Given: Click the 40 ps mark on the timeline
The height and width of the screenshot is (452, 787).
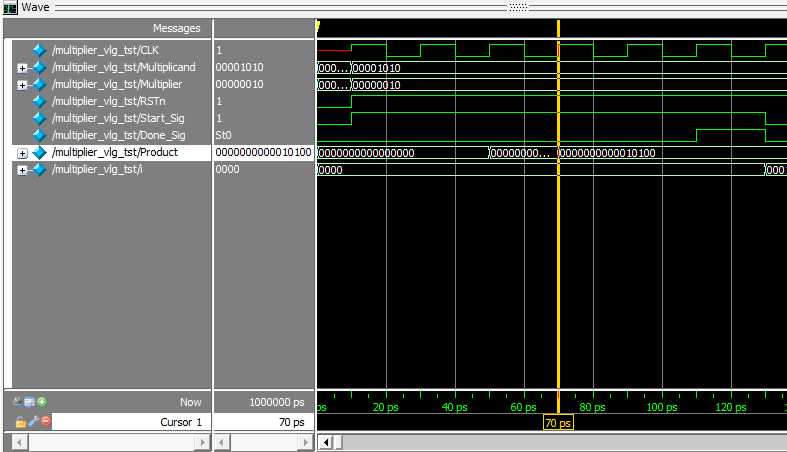Looking at the screenshot, I should click(454, 407).
